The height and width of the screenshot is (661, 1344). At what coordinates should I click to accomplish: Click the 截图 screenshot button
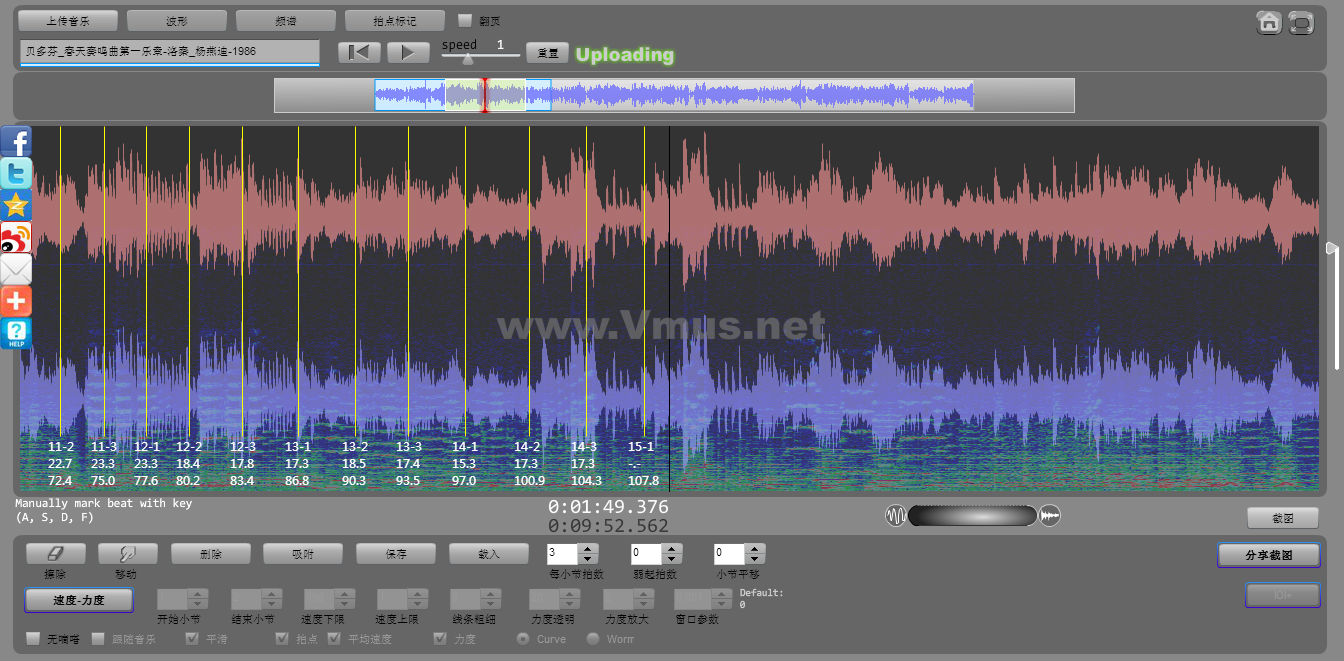click(x=1282, y=518)
